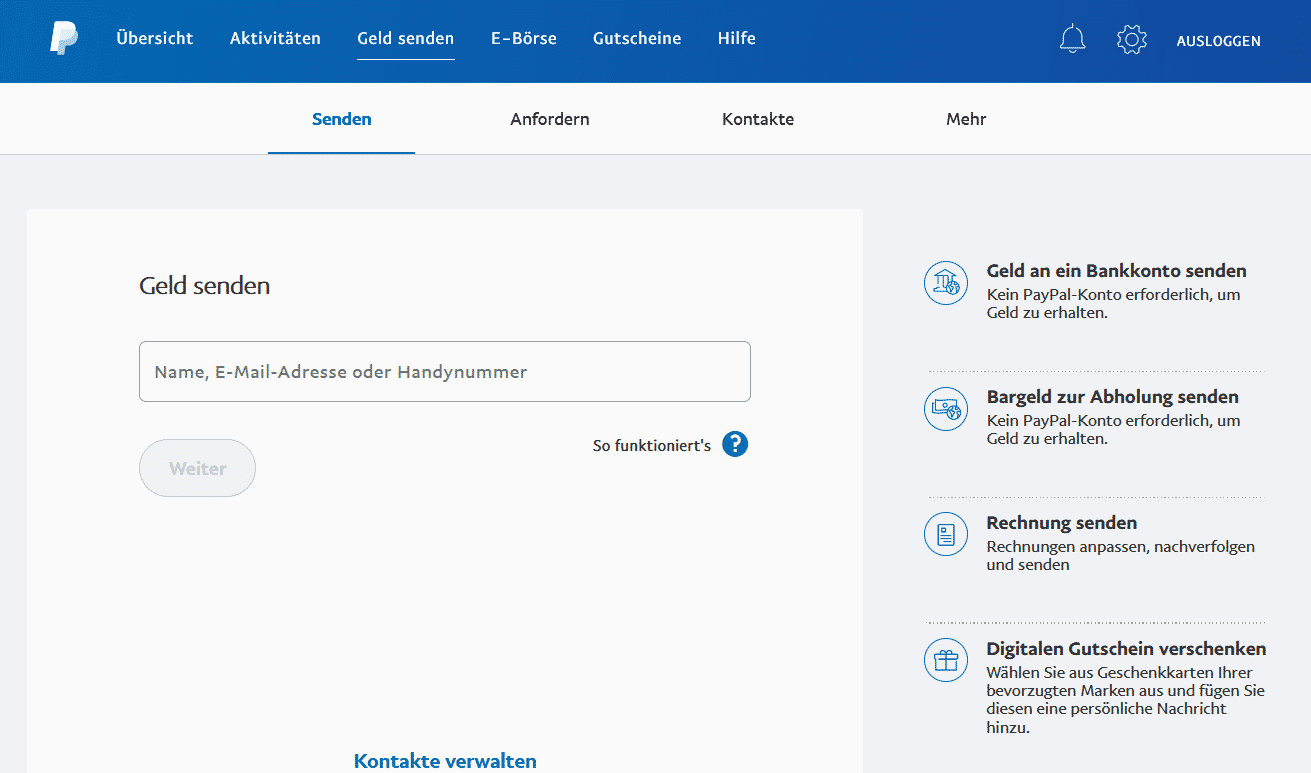The height and width of the screenshot is (773, 1311).
Task: Click the gift voucher icon
Action: click(x=945, y=660)
